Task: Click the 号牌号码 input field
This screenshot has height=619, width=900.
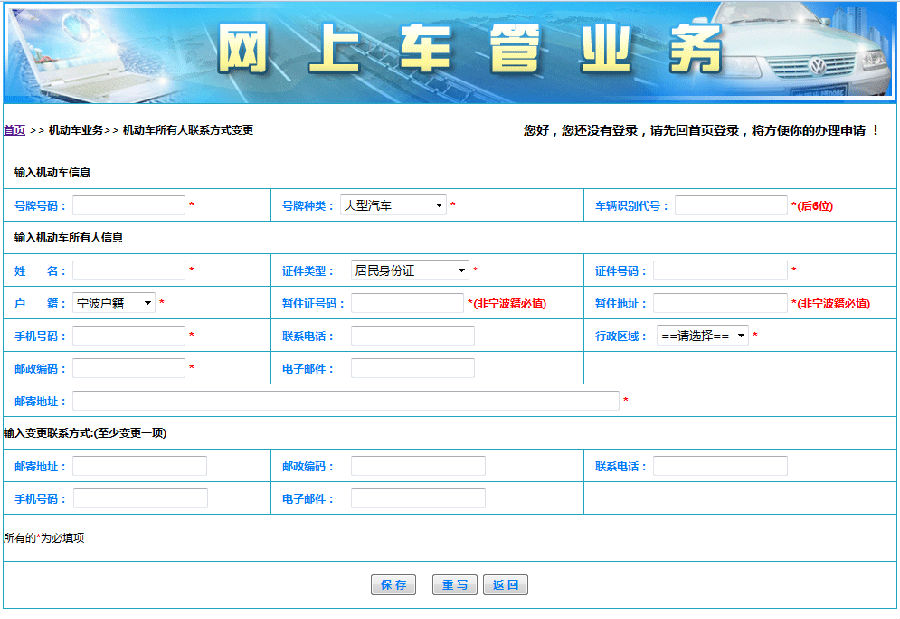Action: 128,205
